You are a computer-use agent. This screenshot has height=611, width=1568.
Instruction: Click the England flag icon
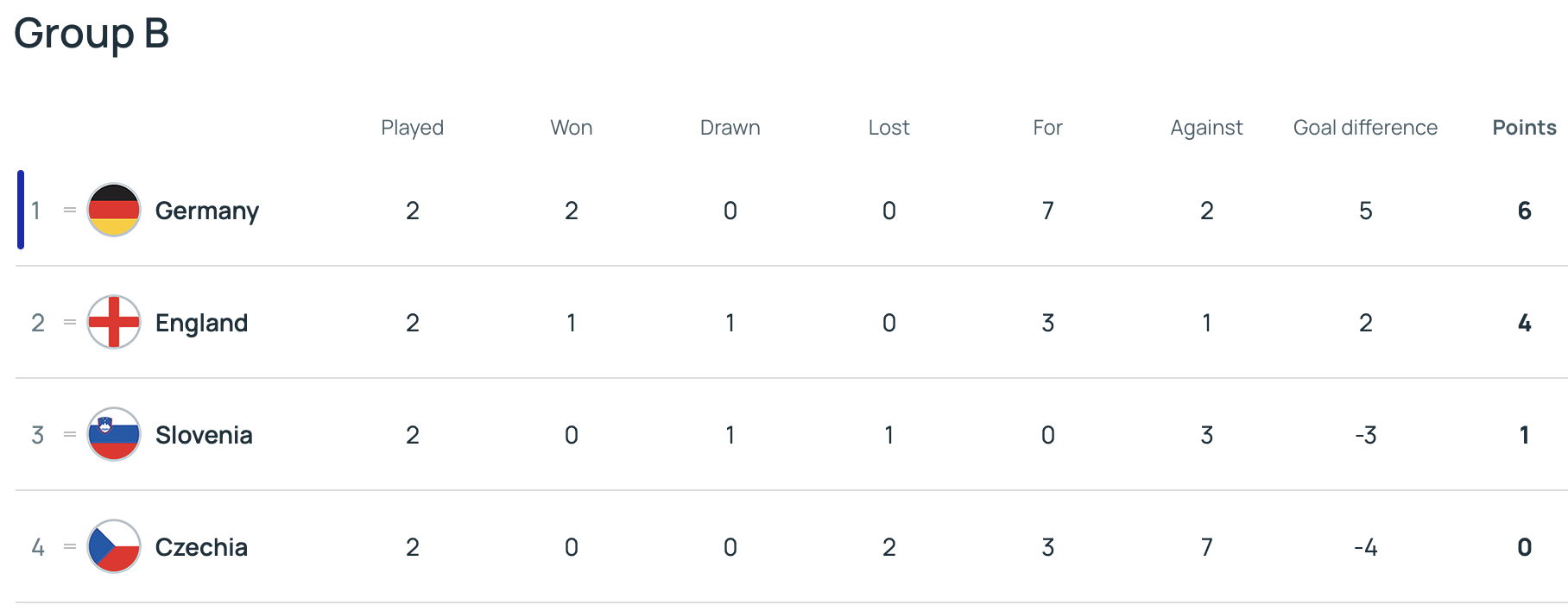click(114, 322)
